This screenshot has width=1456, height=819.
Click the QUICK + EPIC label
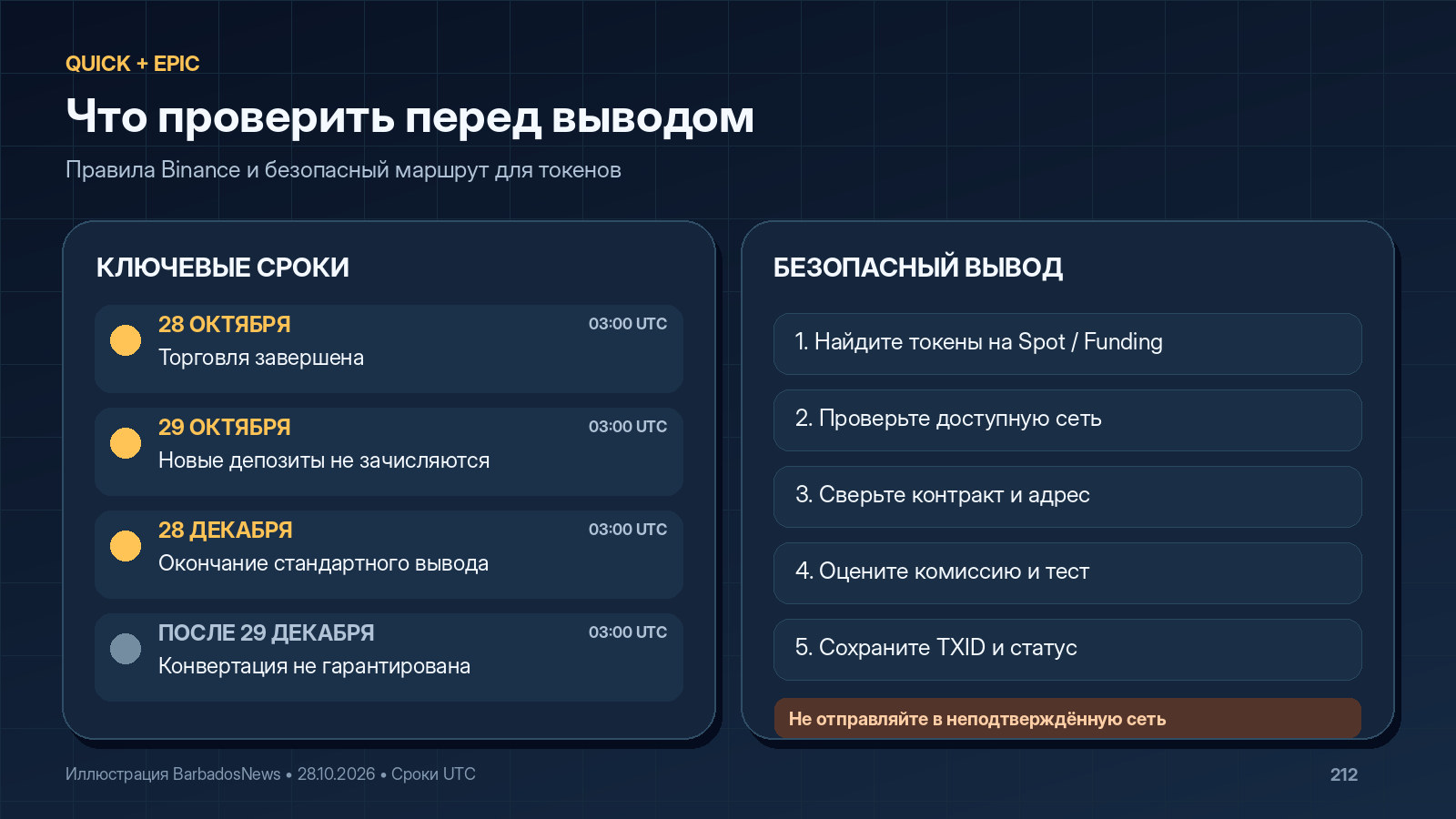point(132,64)
